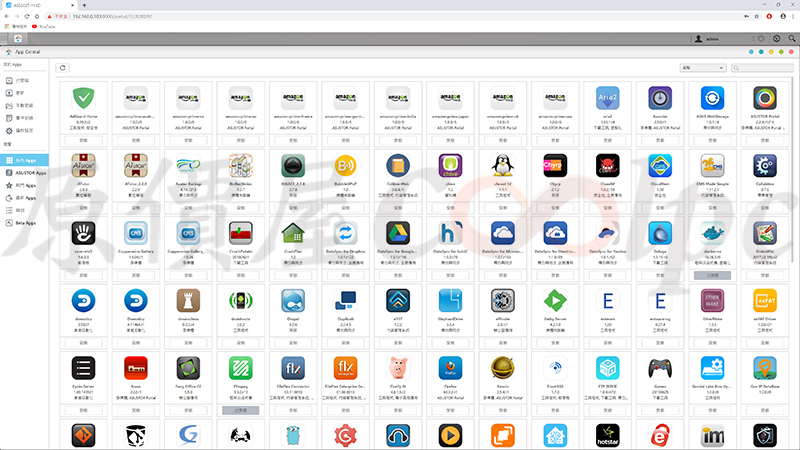The image size is (800, 450).
Task: Select the BubbleUPnP yellow icon
Action: tap(345, 166)
